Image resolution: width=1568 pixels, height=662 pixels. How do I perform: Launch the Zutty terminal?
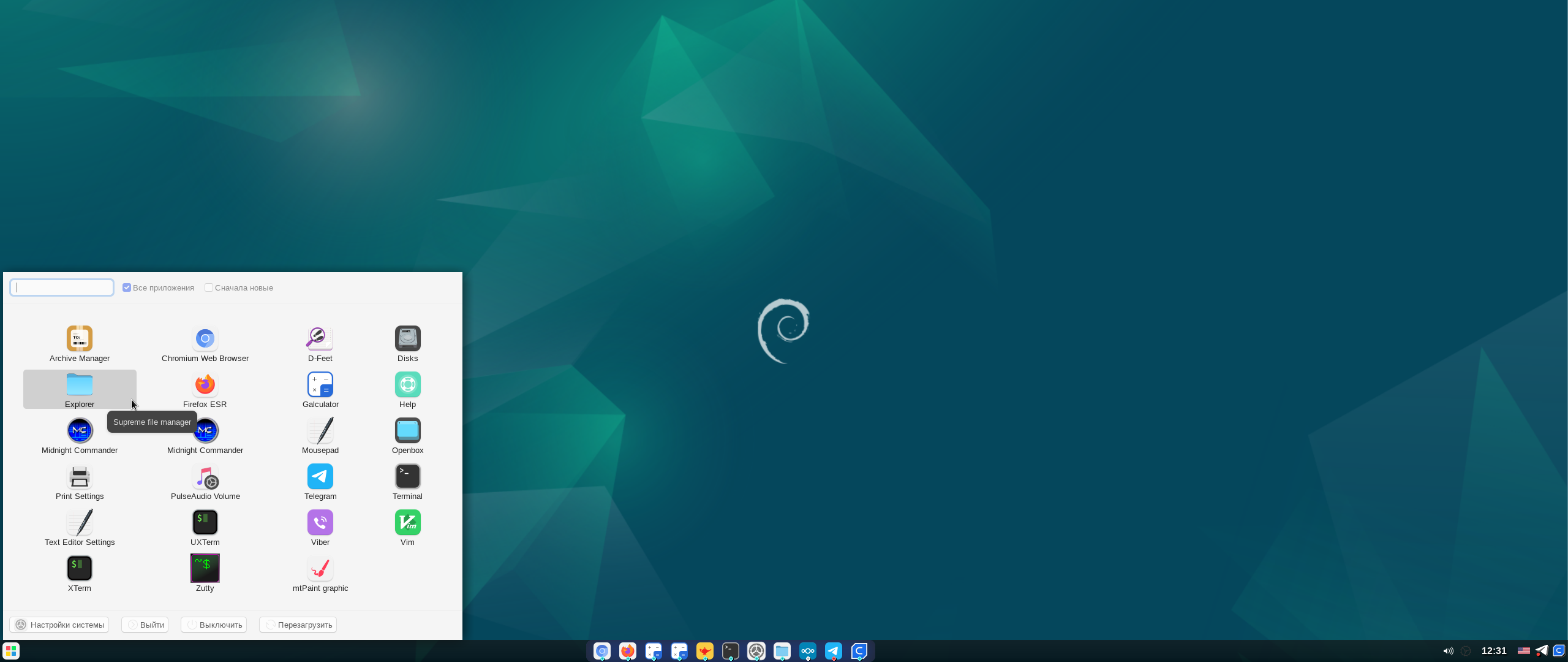pyautogui.click(x=205, y=569)
